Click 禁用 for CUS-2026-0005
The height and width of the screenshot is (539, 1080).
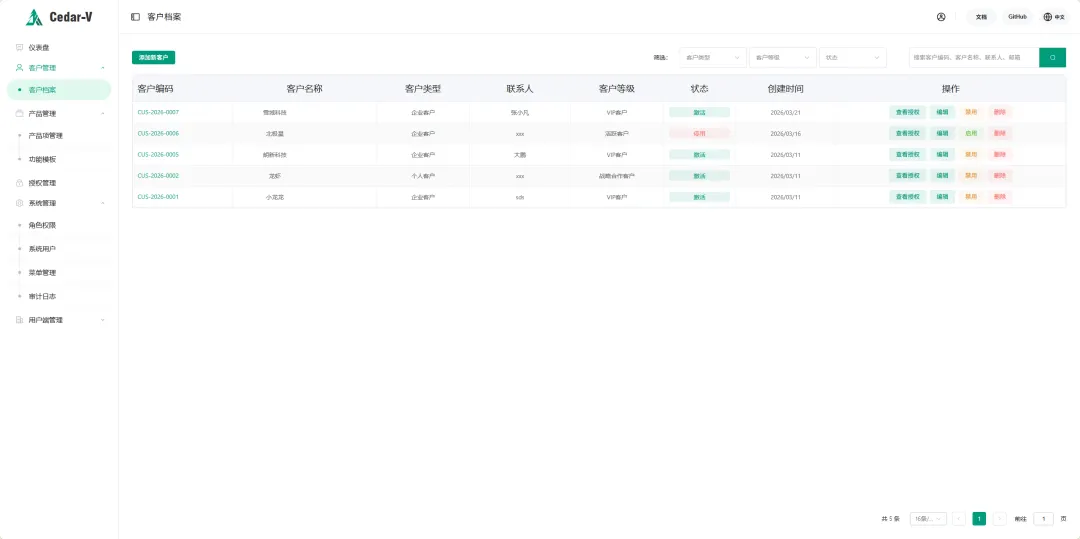click(970, 155)
